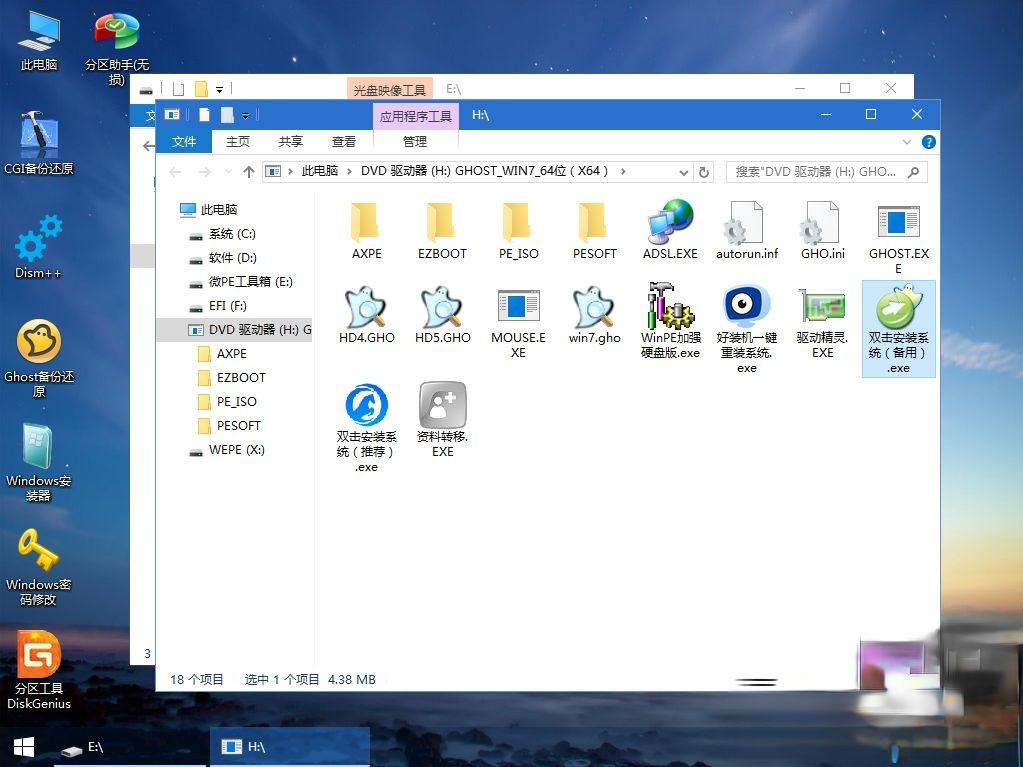
Task: Open 驱动精灵.EXE driver tool
Action: [821, 320]
